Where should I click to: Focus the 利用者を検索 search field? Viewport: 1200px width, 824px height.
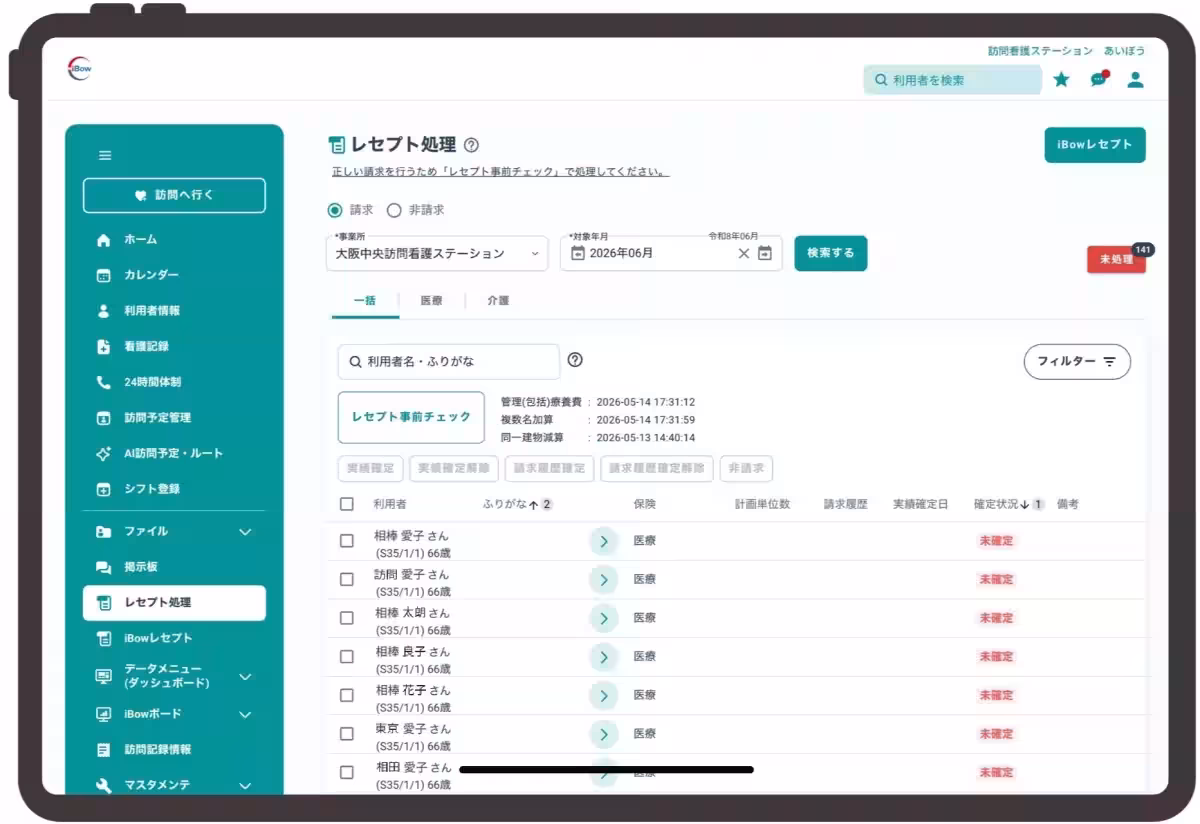click(952, 80)
